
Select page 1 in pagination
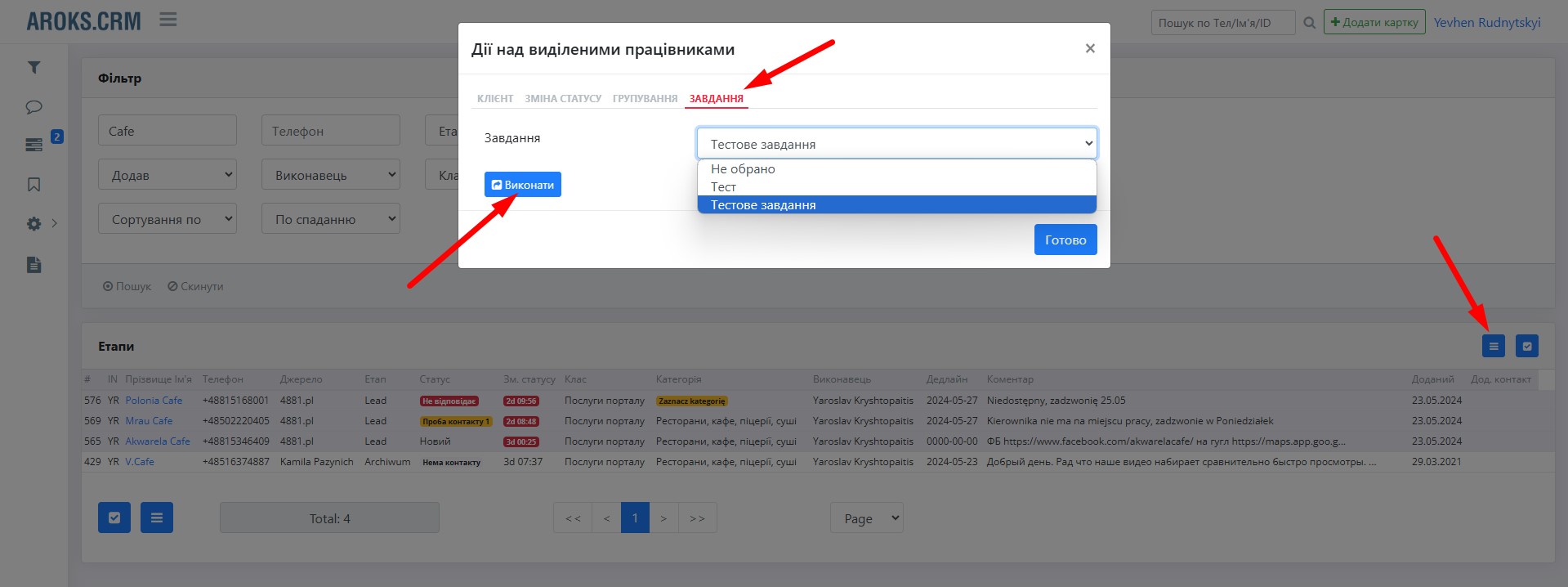[x=635, y=518]
